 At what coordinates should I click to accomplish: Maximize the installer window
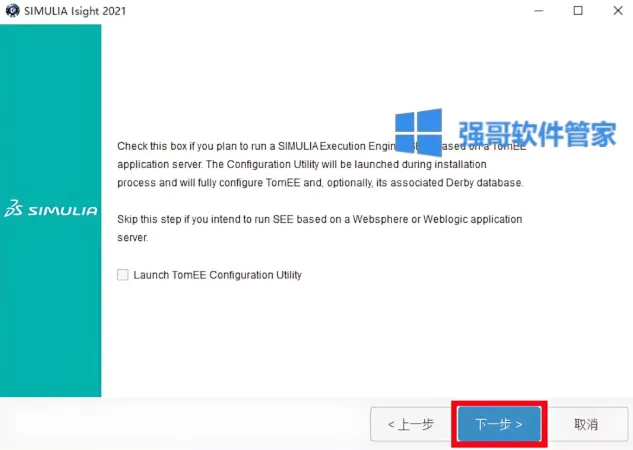tap(578, 10)
